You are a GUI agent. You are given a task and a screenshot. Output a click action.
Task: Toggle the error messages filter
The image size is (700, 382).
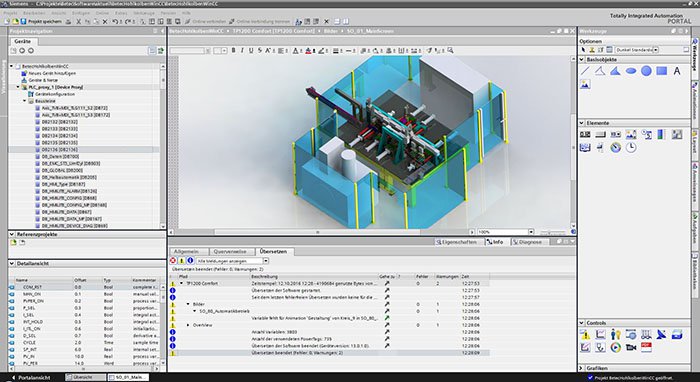point(173,261)
